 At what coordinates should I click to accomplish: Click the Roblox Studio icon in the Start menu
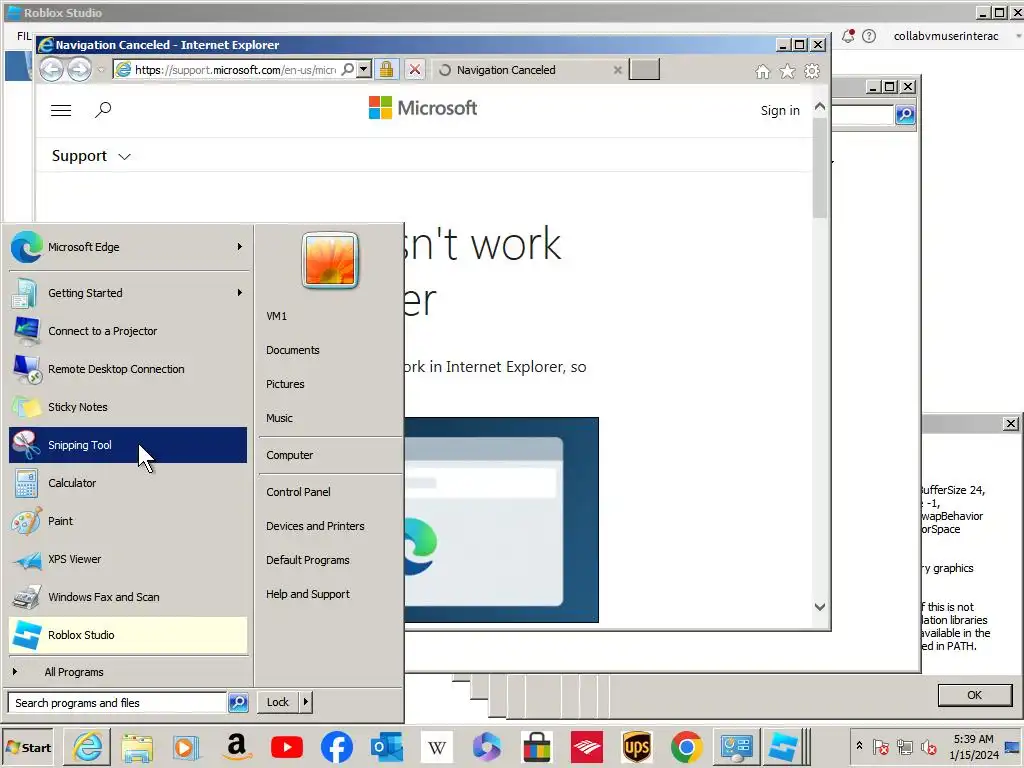tap(26, 635)
